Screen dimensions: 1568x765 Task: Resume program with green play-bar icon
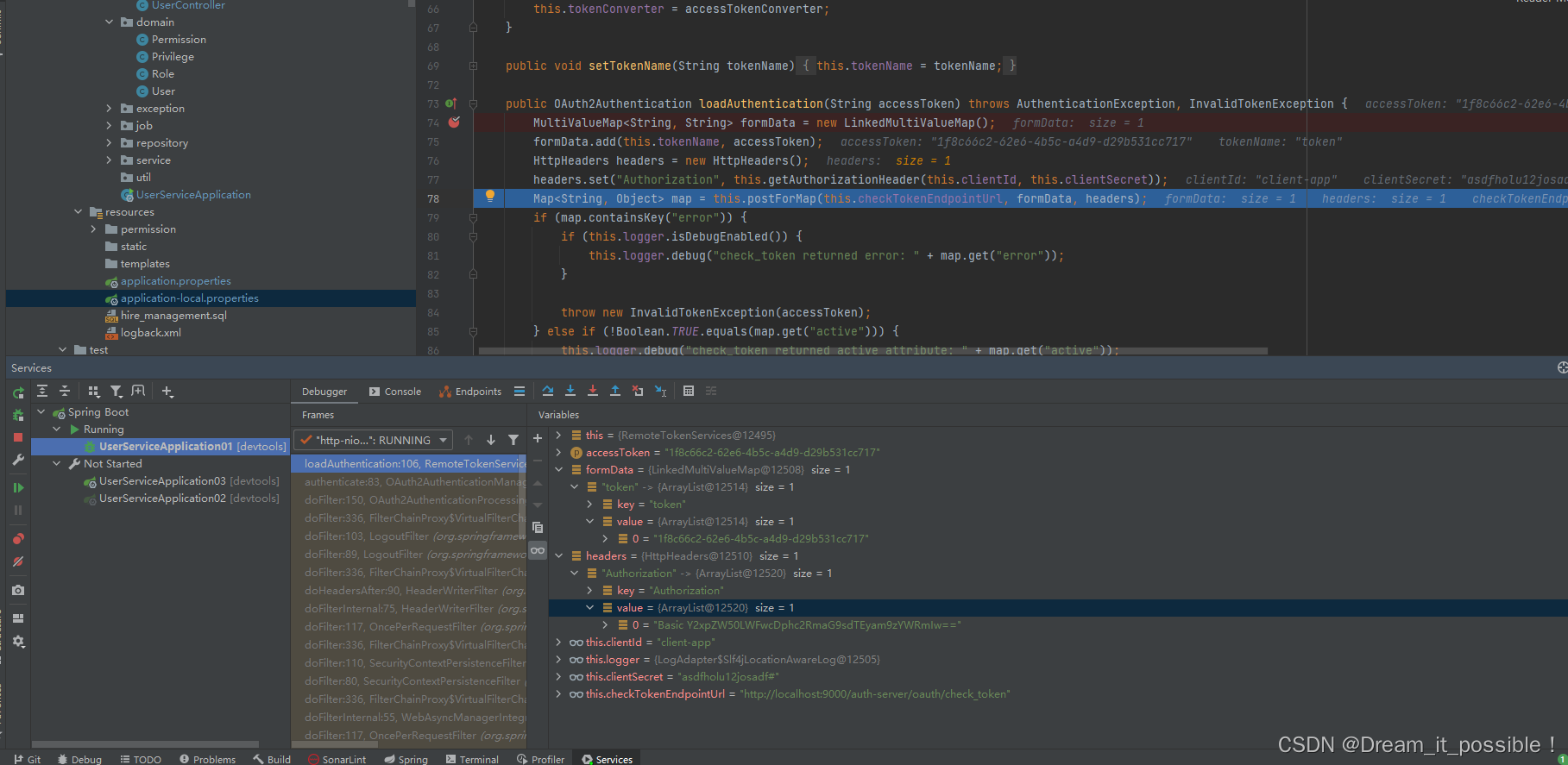18,487
